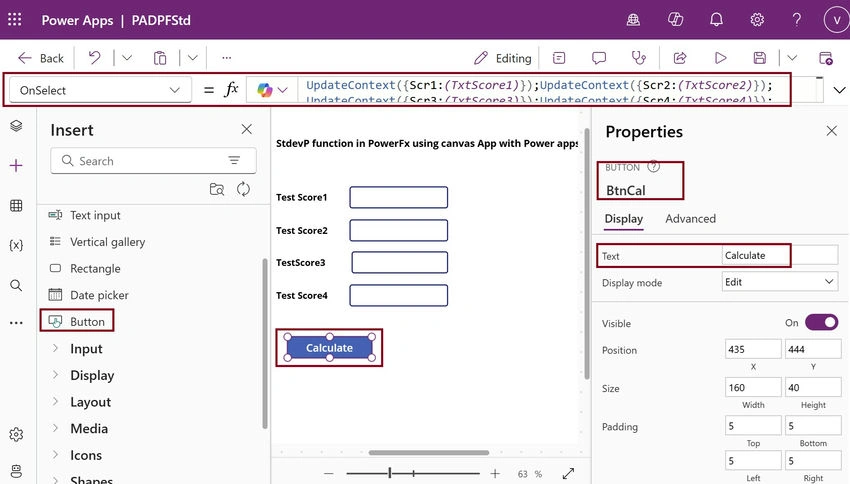Click the zoom slider handle
The width and height of the screenshot is (850, 484).
click(389, 473)
